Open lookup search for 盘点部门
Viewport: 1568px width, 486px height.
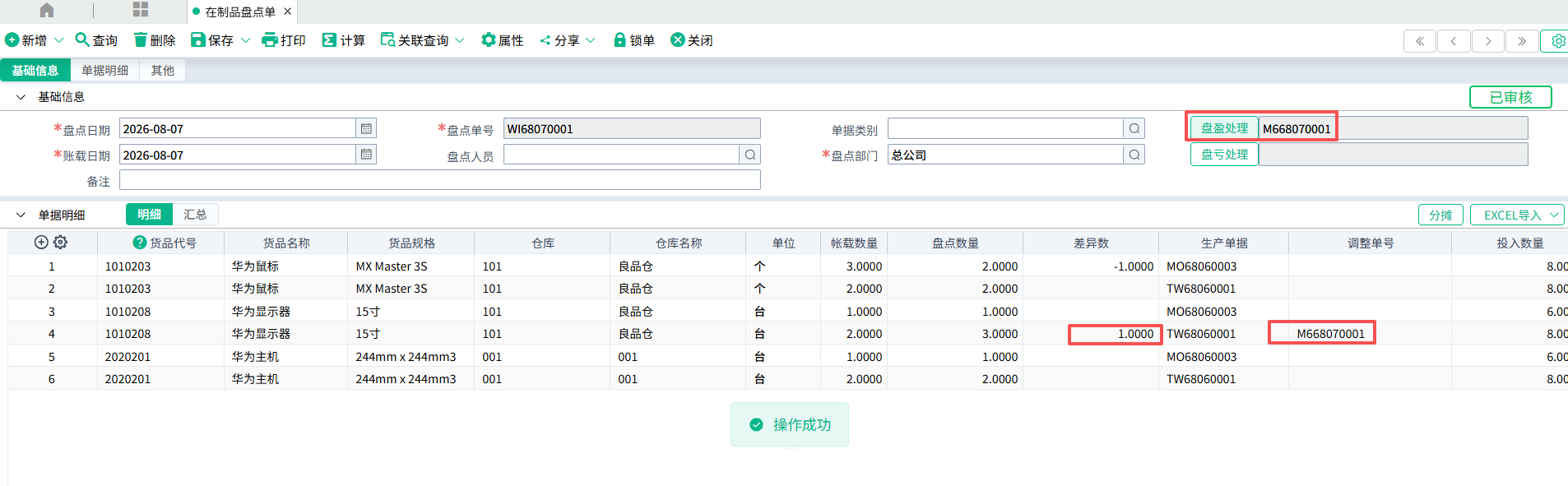tap(1134, 155)
